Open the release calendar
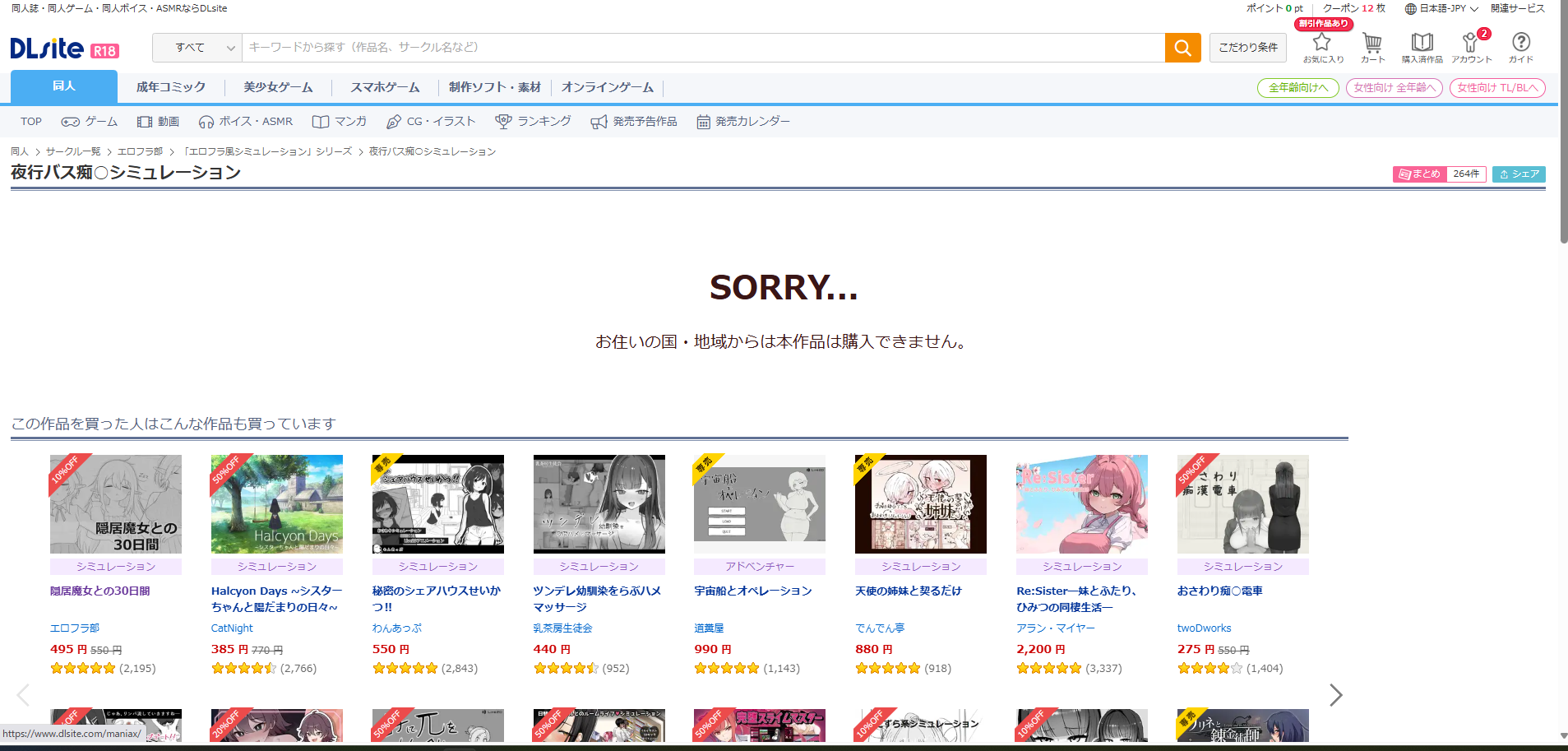The height and width of the screenshot is (751, 1568). (743, 122)
